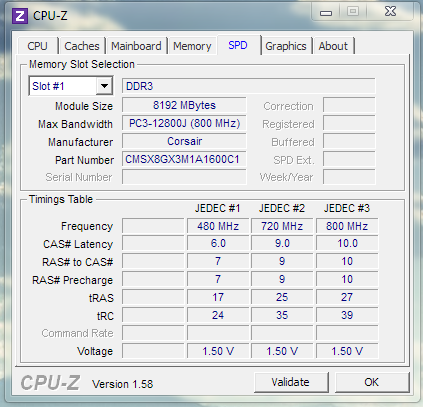The height and width of the screenshot is (407, 423).
Task: Click the 480 MHz frequency cell
Action: pyautogui.click(x=218, y=226)
